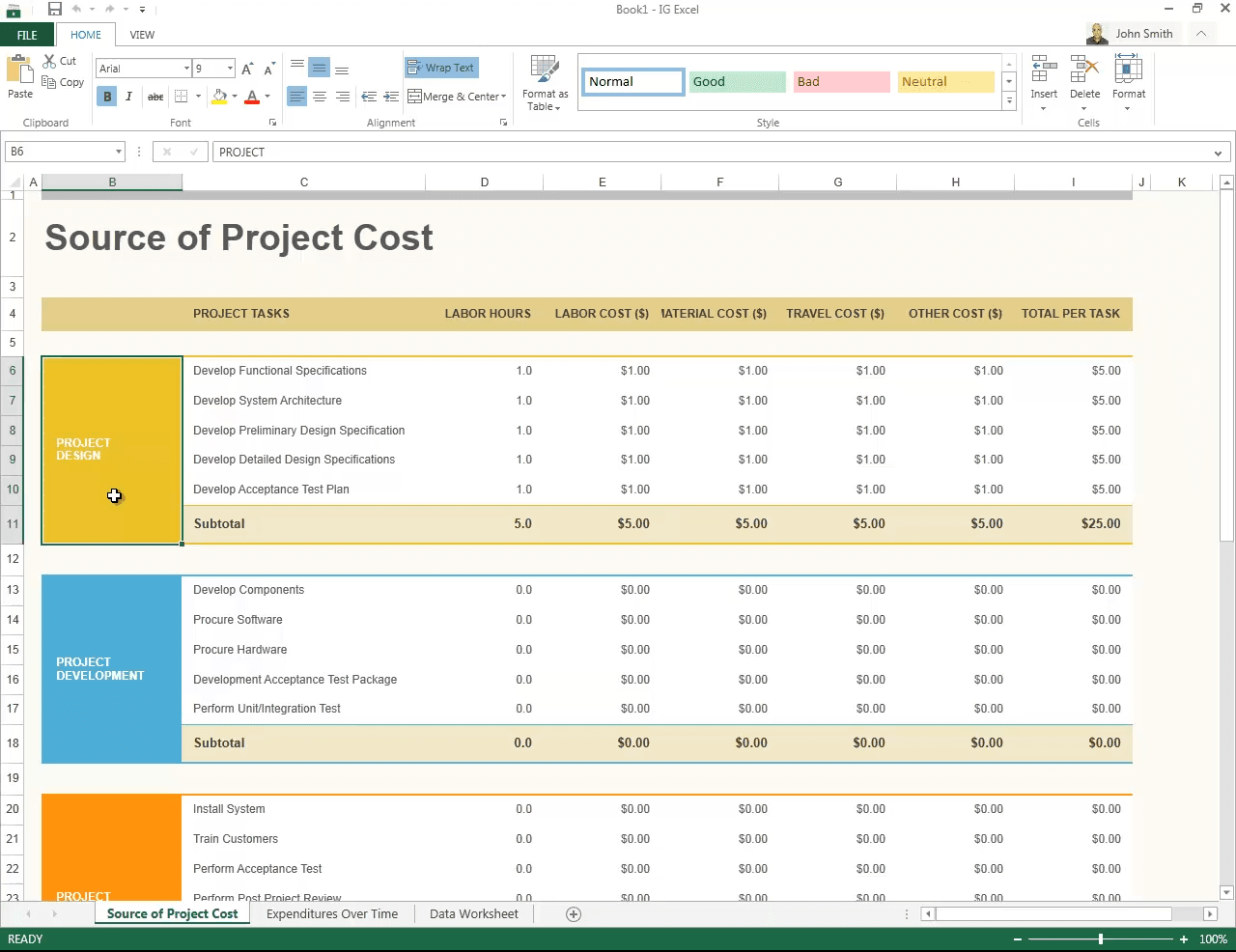Open the Expenditures Over Time sheet tab

(332, 914)
